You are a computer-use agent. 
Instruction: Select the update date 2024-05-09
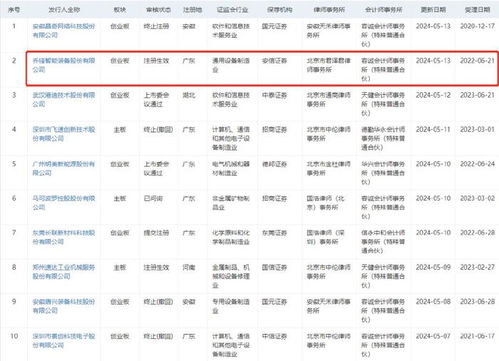click(x=433, y=267)
